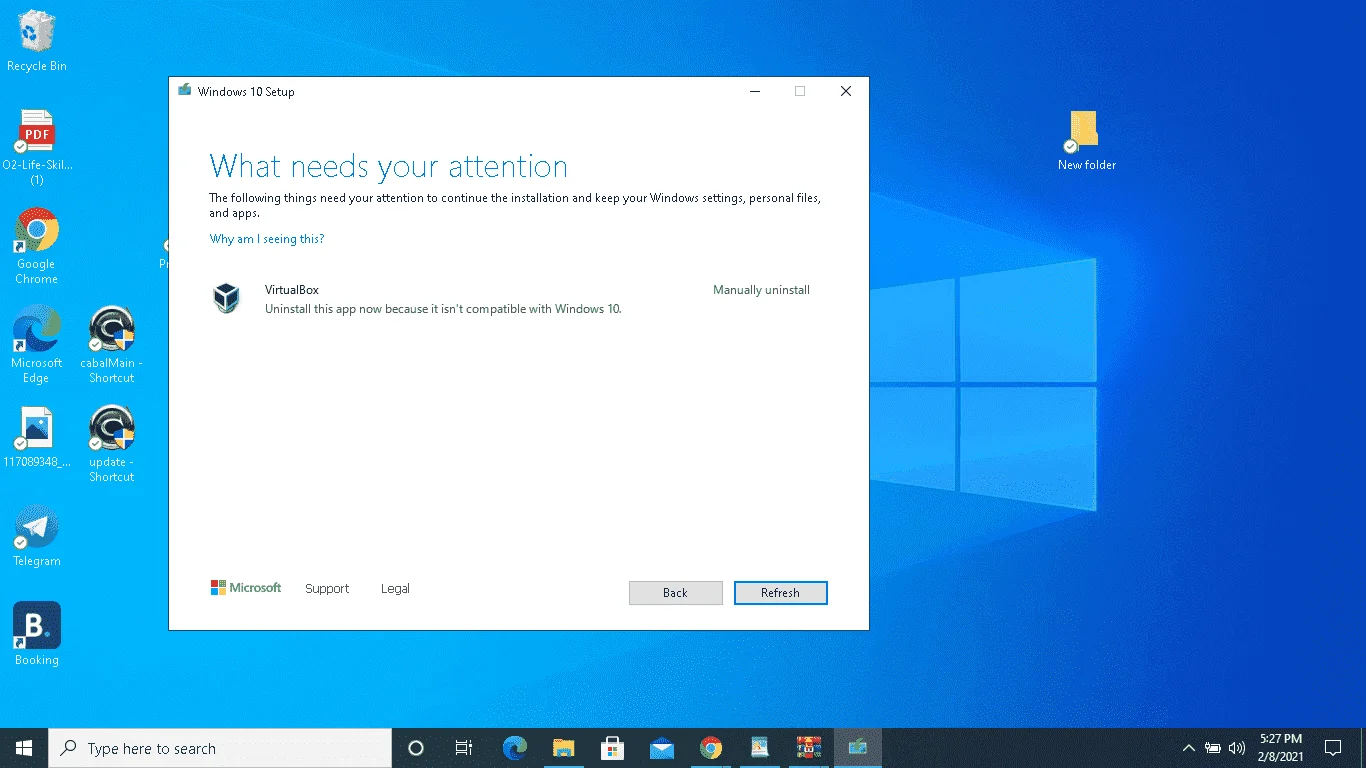1366x768 pixels.
Task: Select the 117089348_ image file on desktop
Action: 37,437
